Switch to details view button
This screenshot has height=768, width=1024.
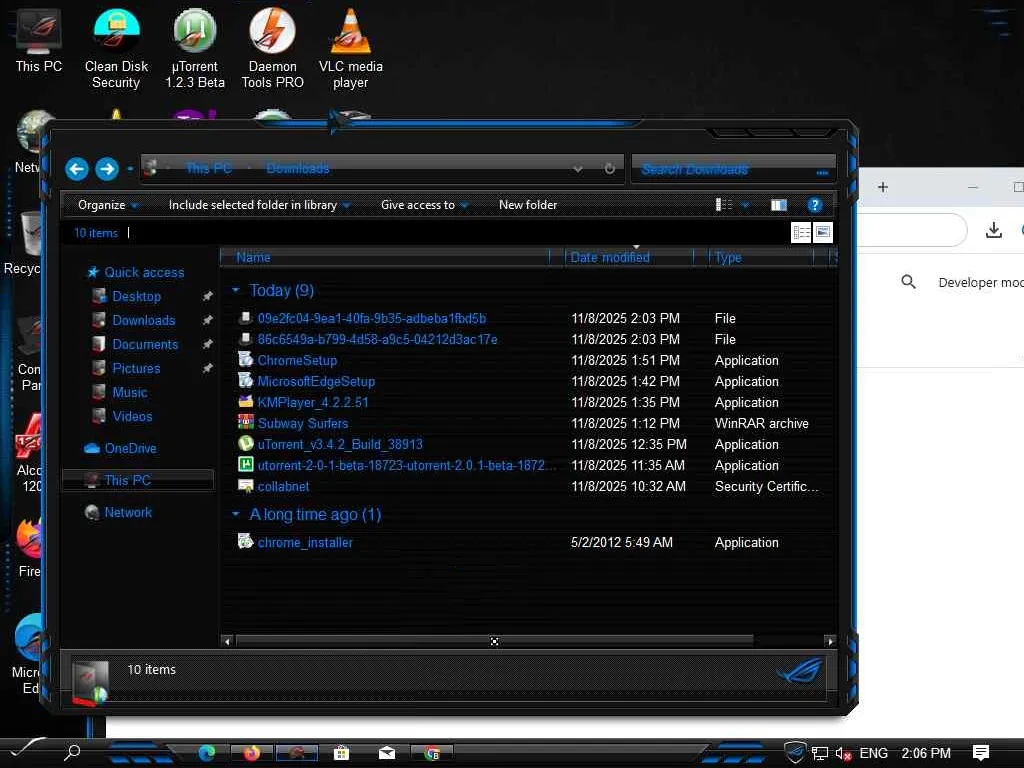tap(801, 232)
